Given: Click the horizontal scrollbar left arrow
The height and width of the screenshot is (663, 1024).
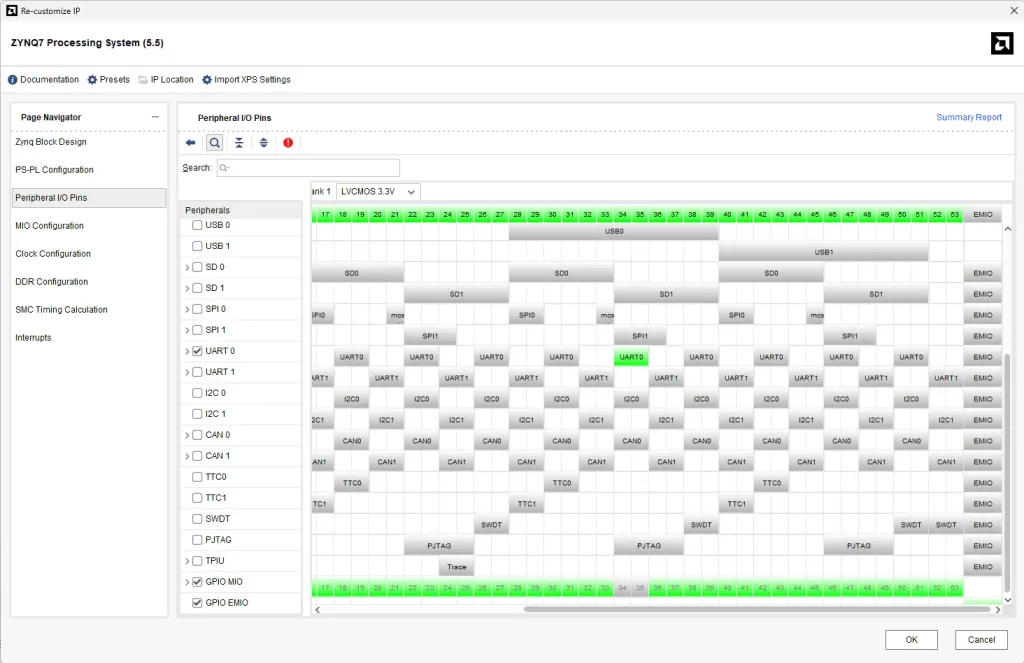Looking at the screenshot, I should [317, 609].
